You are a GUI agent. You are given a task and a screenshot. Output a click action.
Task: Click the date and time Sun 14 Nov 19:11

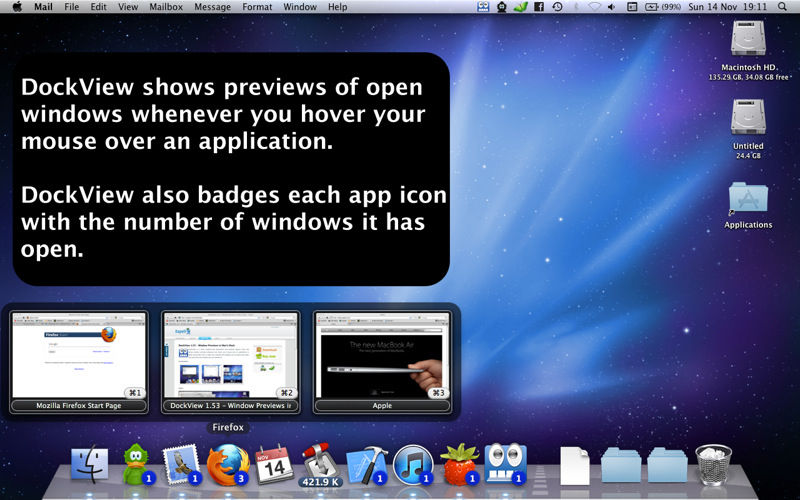pos(728,7)
